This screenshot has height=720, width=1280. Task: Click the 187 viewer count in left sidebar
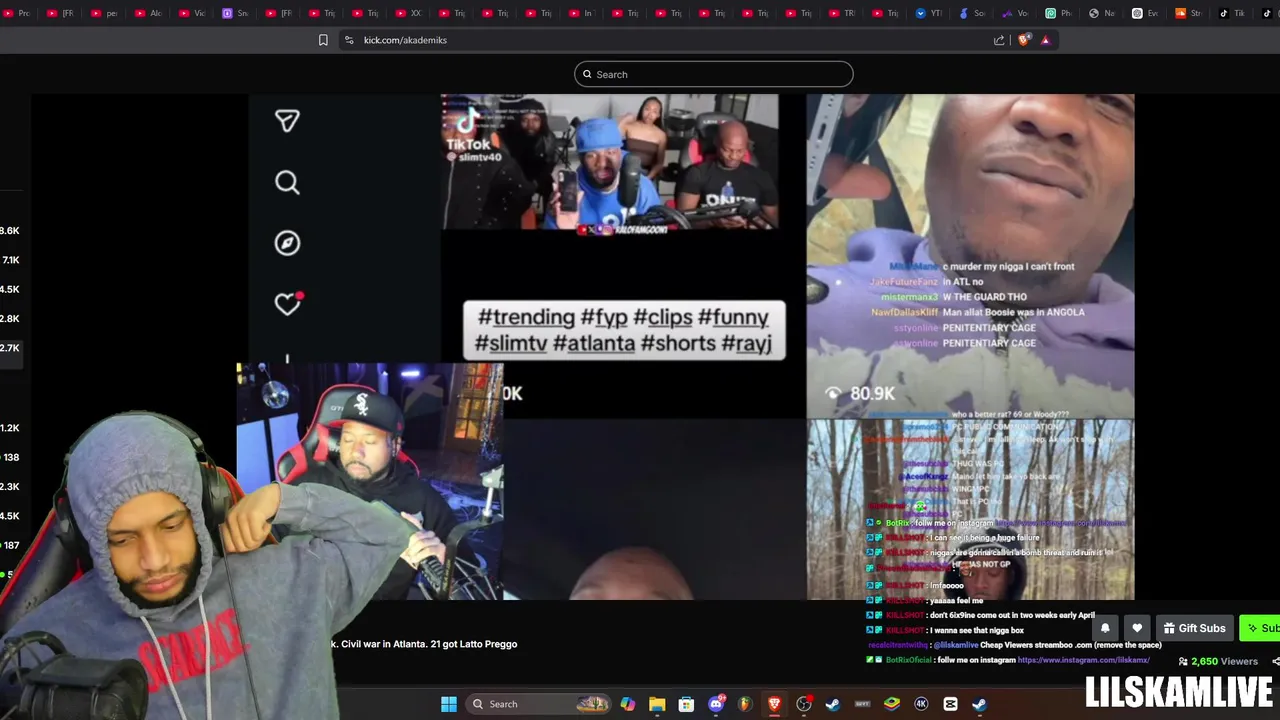[11, 545]
